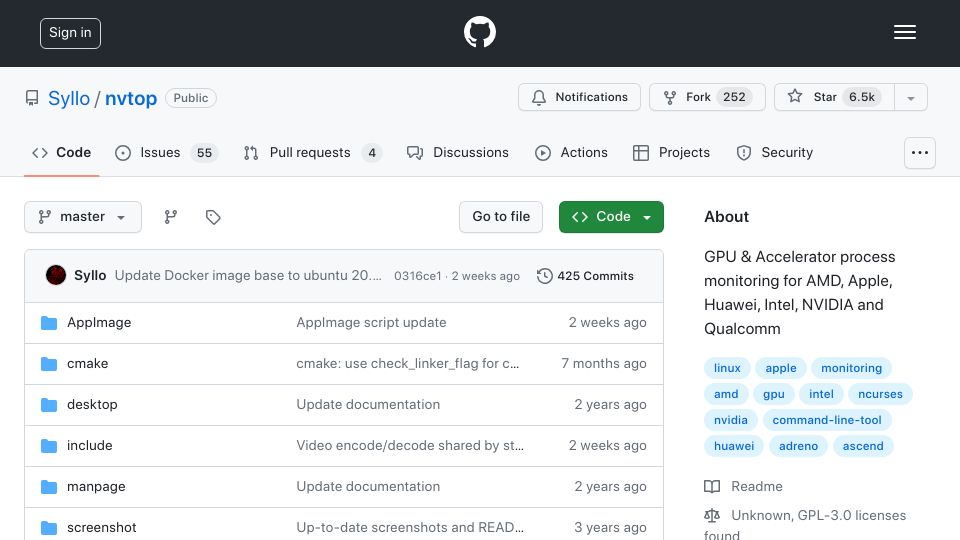960x540 pixels.
Task: Select the huawei topic tag
Action: click(734, 446)
